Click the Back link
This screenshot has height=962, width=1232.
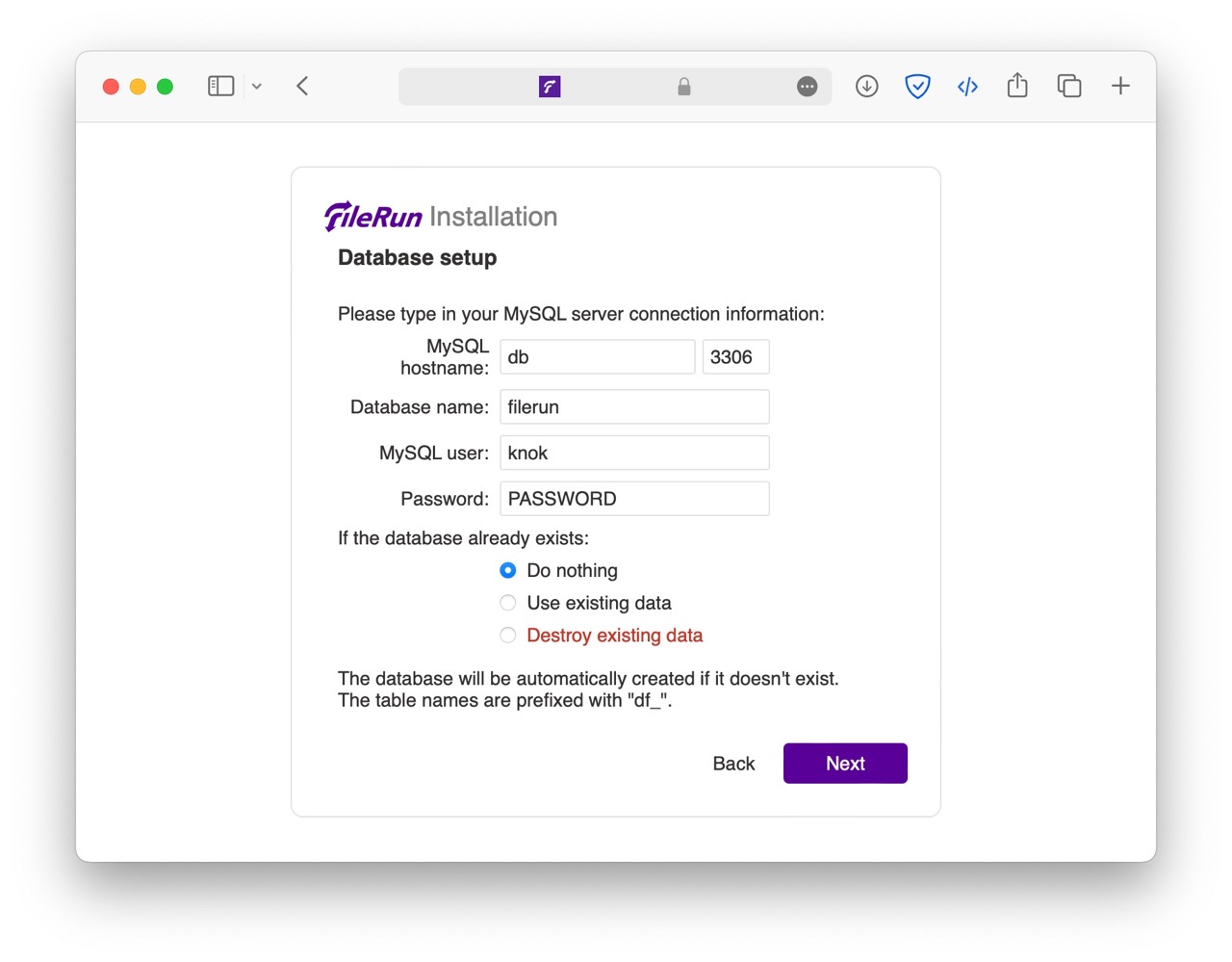pyautogui.click(x=733, y=764)
